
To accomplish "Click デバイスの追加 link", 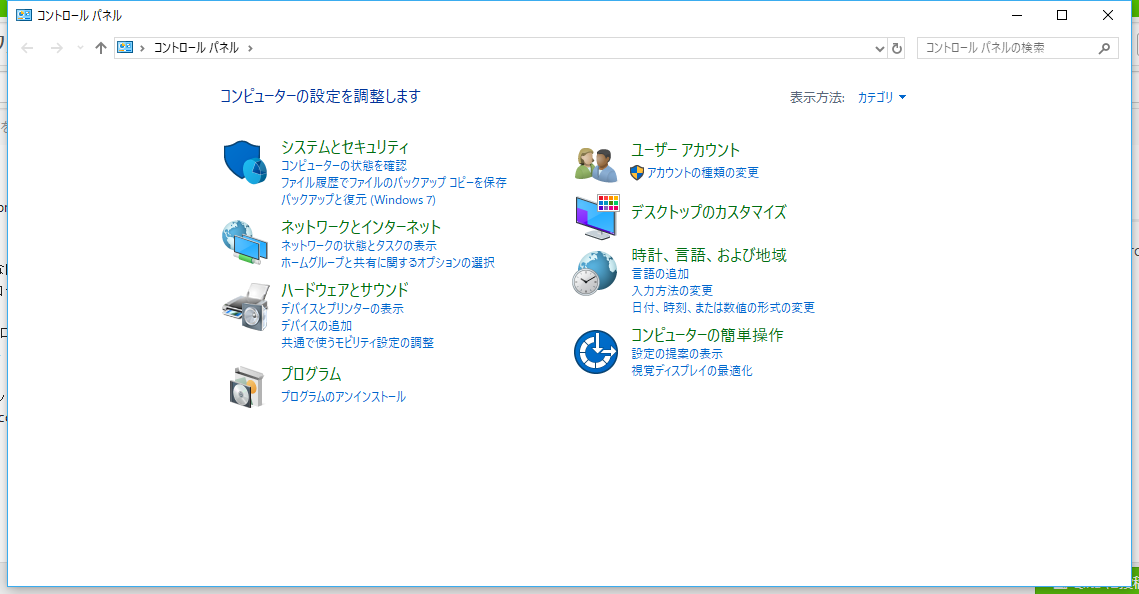I will pos(317,326).
